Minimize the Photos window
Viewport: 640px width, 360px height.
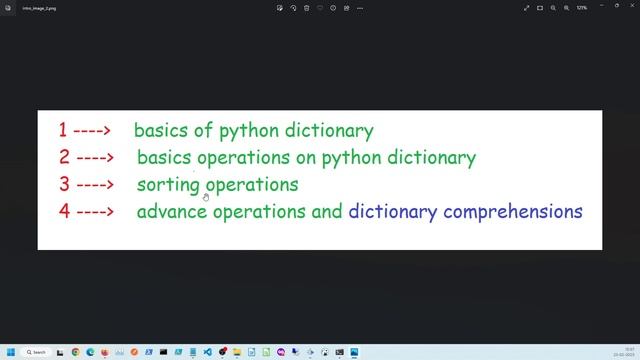click(602, 6)
